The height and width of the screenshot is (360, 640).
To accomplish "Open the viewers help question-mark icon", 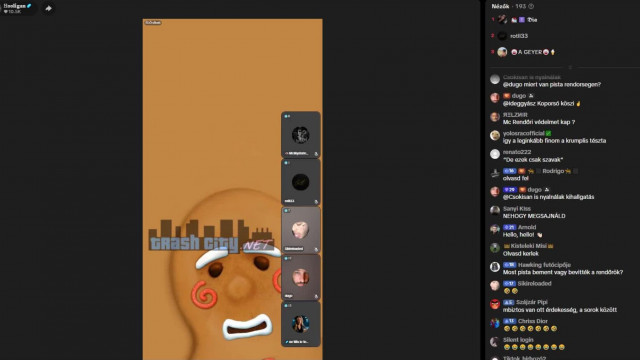I will 531,7.
